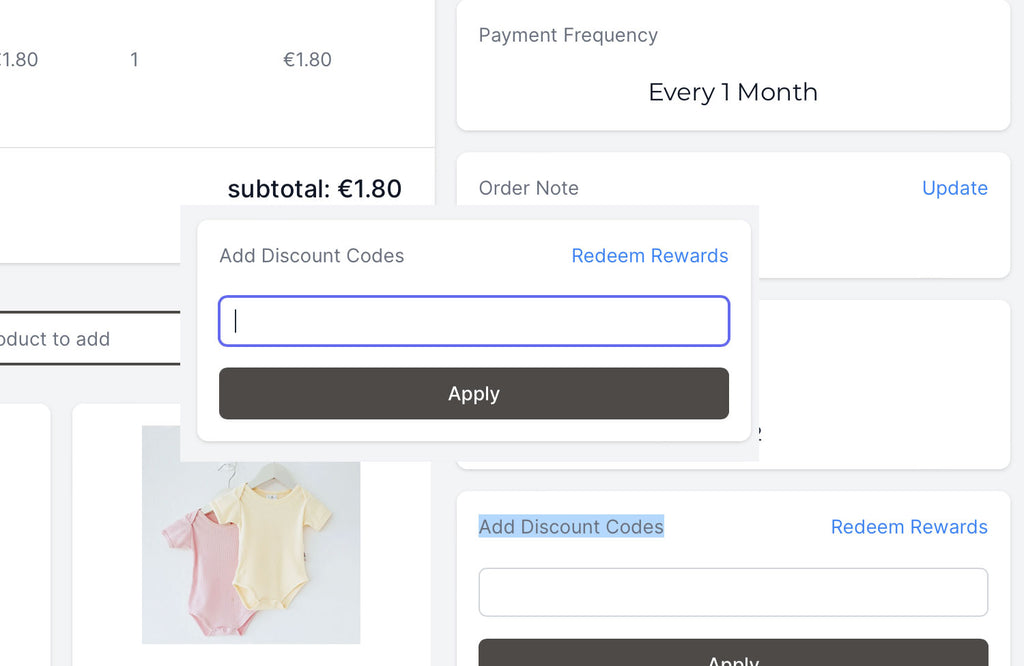The height and width of the screenshot is (666, 1024).
Task: Click Add Discount Codes label in popup card
Action: (312, 255)
